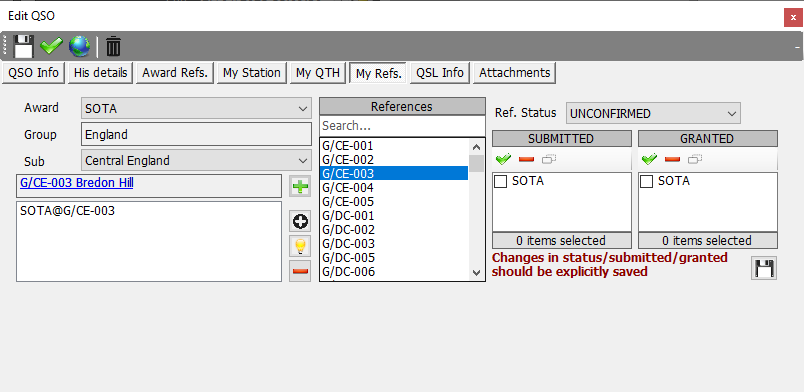
Task: Open the Sub dropdown showing Central England
Action: pos(196,161)
